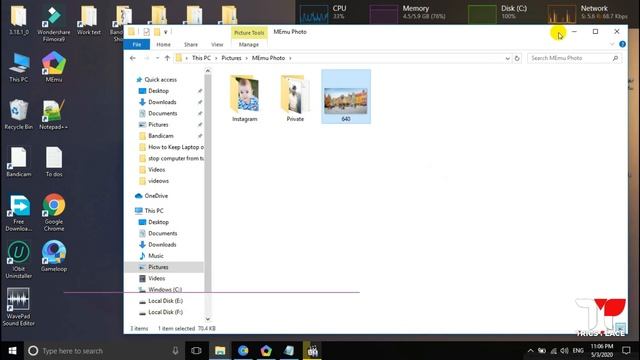Open the File ribbon tab
Viewport: 640px width, 360px height.
tap(137, 44)
